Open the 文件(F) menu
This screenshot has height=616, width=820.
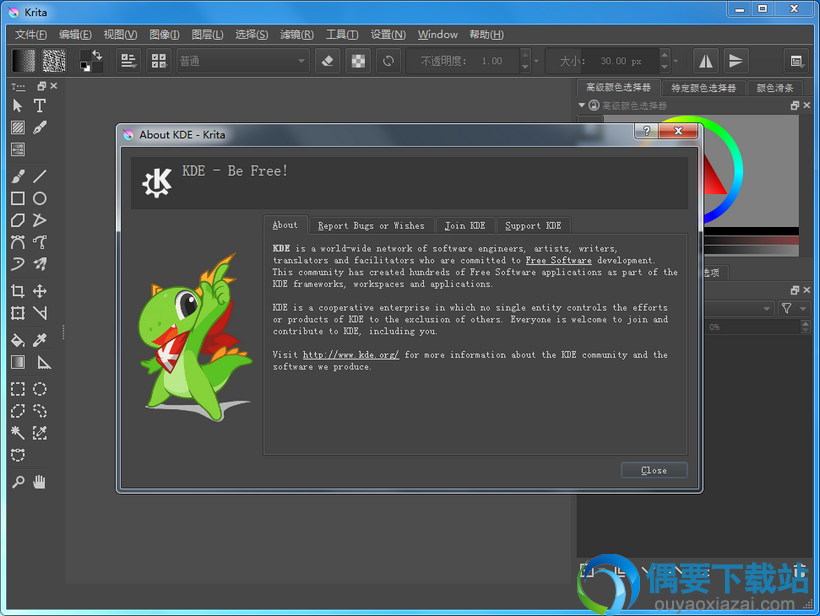click(31, 35)
